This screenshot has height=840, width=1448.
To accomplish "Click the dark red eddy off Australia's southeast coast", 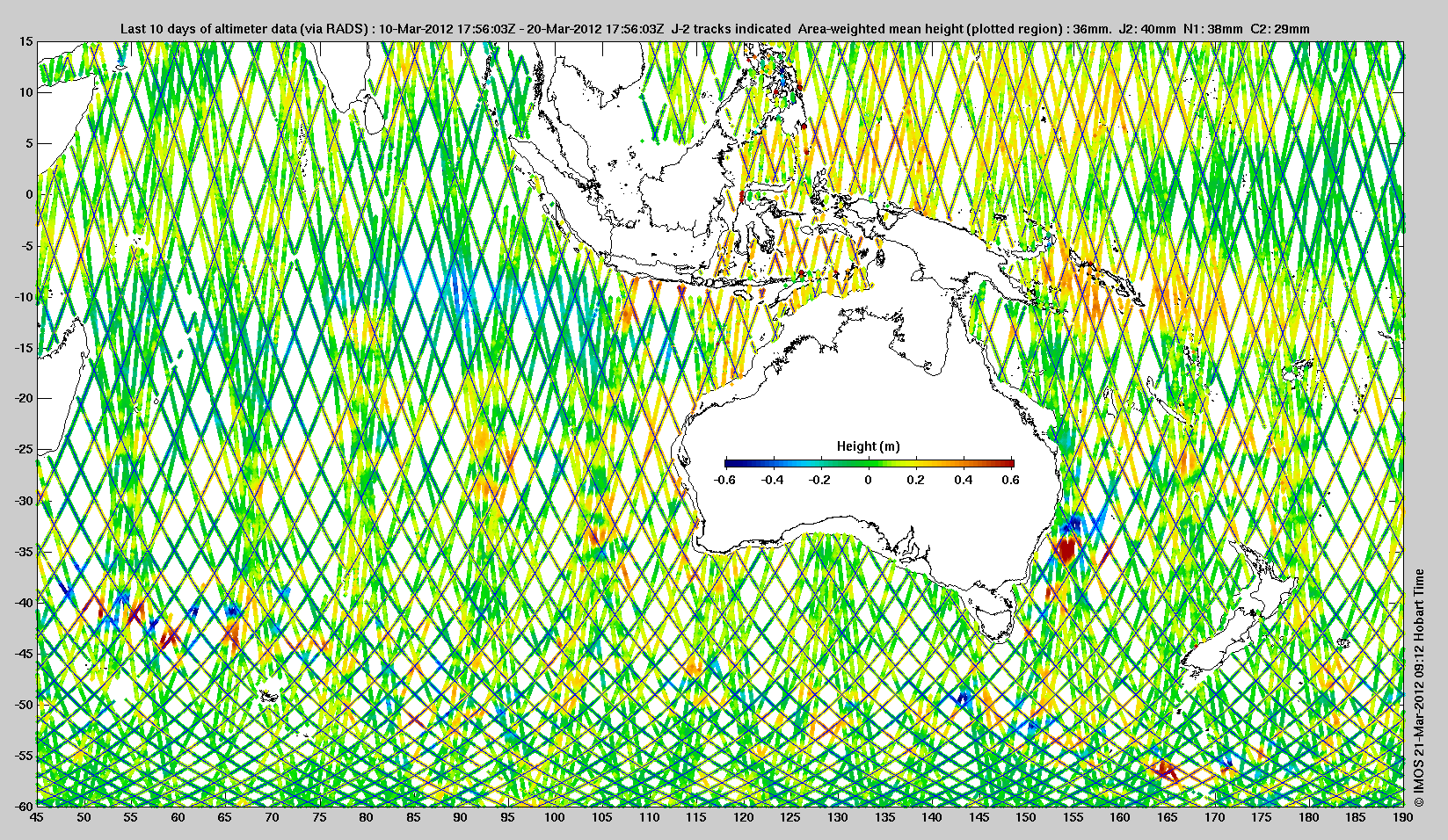I will 1066,551.
